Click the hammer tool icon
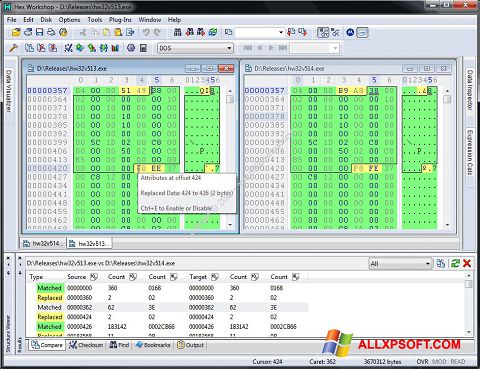Image resolution: width=480 pixels, height=369 pixels. pyautogui.click(x=13, y=48)
